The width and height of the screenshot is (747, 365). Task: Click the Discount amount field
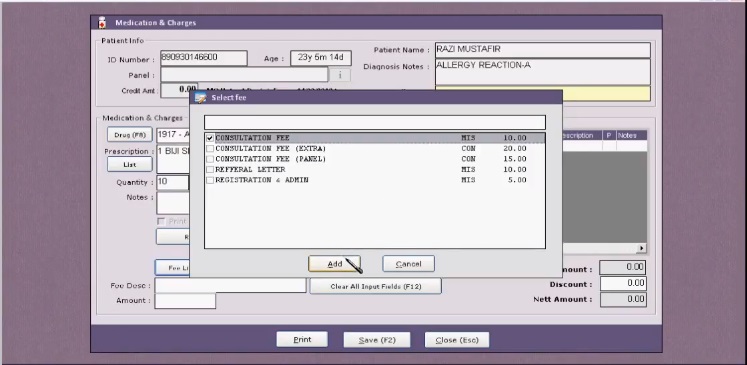623,284
